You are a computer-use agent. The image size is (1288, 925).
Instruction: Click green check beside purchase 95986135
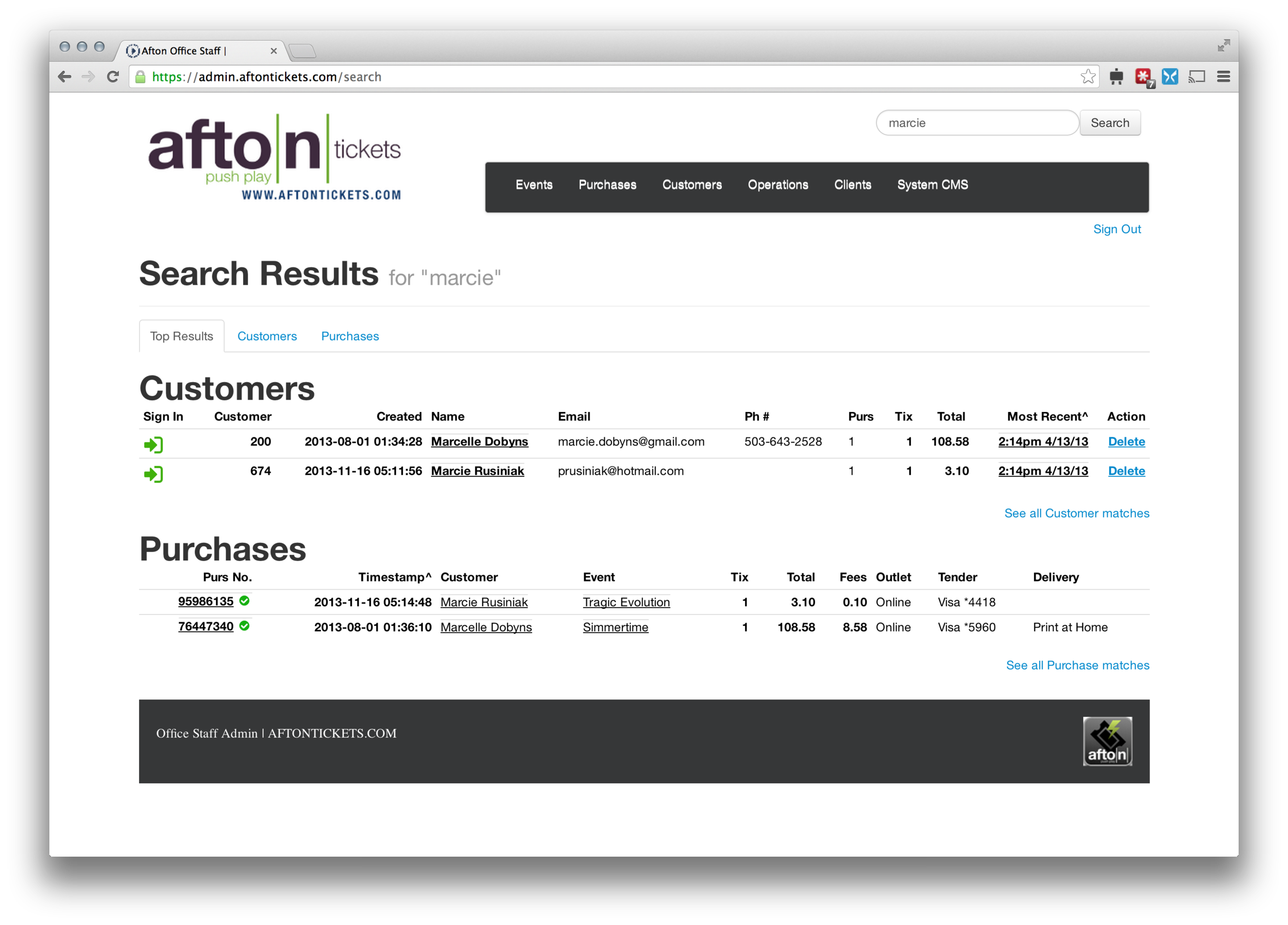pos(244,601)
